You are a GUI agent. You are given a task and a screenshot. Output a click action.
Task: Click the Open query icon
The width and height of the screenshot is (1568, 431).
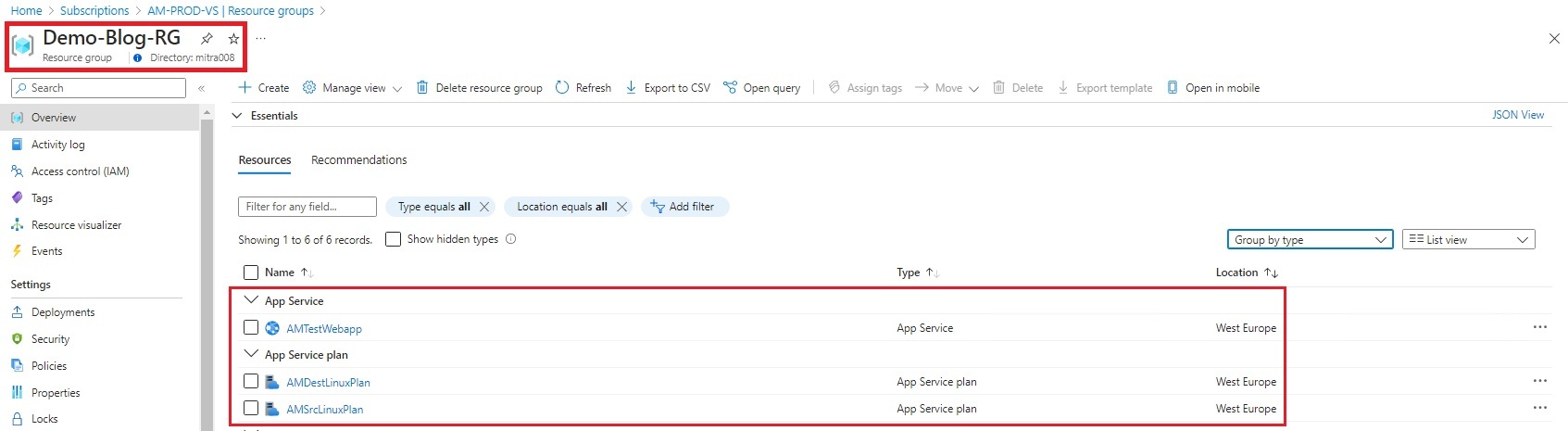pyautogui.click(x=731, y=88)
